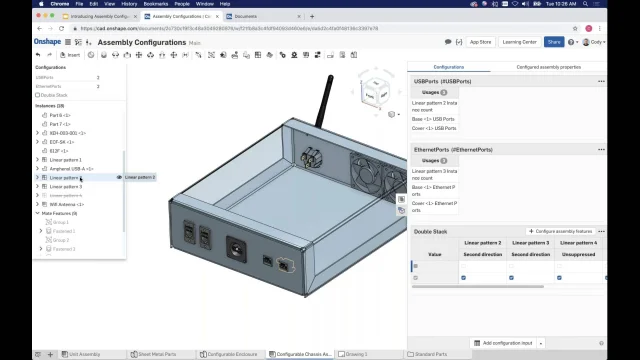Toggle the configuration panel bracket icon

(x=459, y=42)
